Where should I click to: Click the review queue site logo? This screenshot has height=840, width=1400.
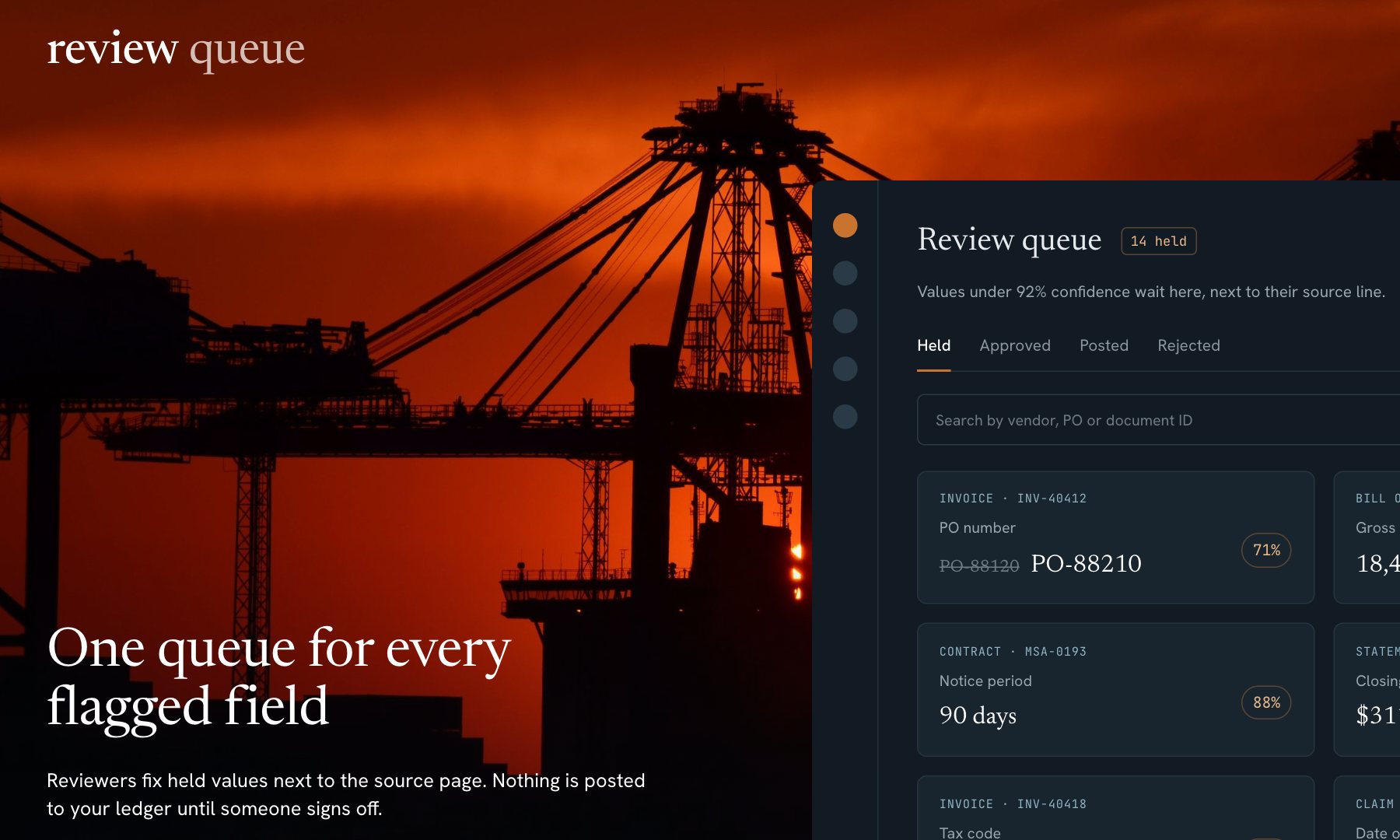tap(176, 49)
